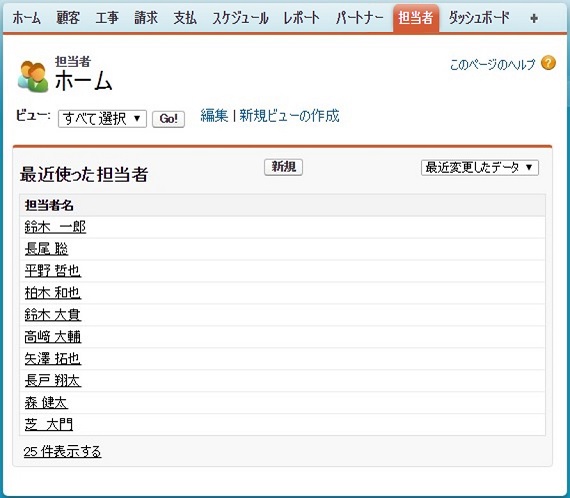This screenshot has height=498, width=570.
Task: Go to the スケジュール tab
Action: pos(240,18)
